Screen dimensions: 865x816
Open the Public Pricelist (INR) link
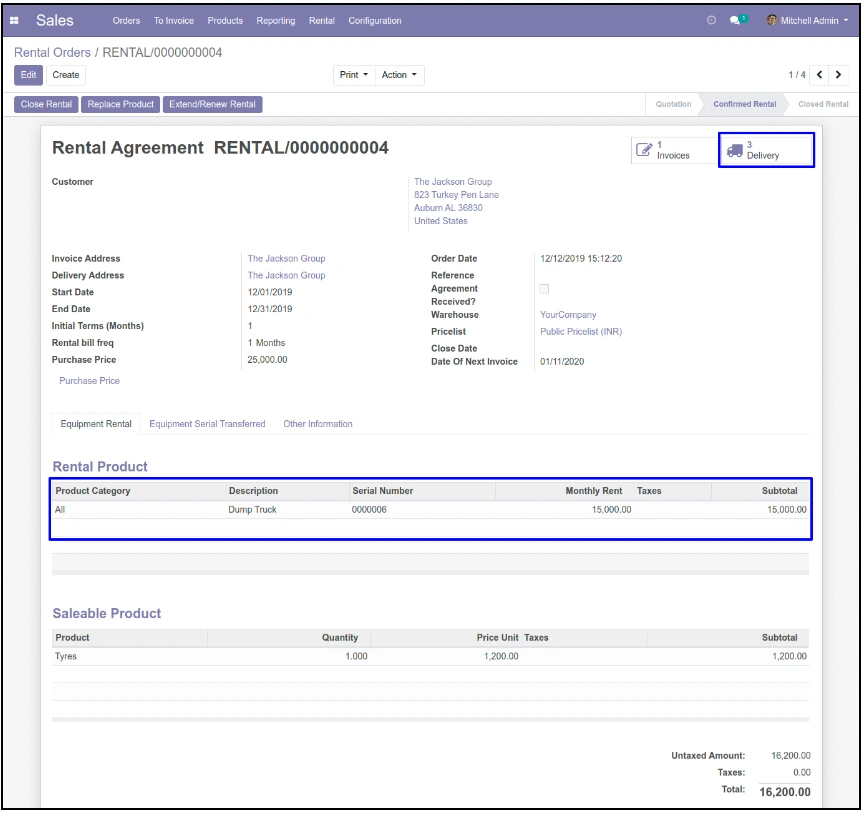tap(580, 332)
